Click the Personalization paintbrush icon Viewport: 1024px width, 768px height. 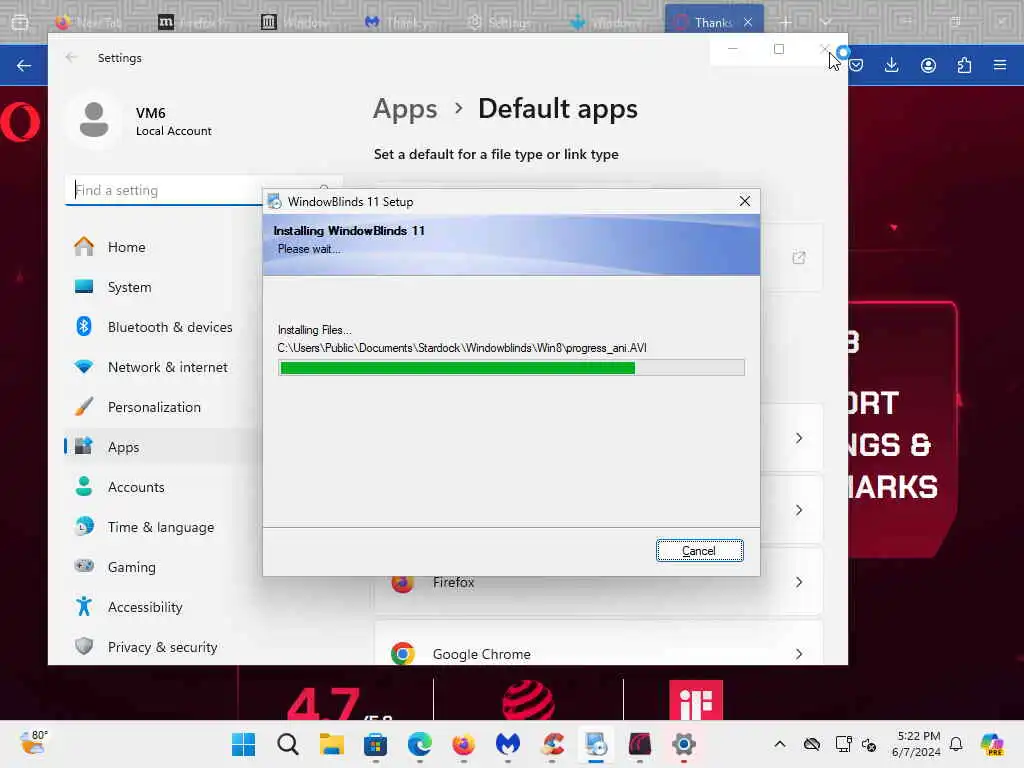click(x=84, y=406)
